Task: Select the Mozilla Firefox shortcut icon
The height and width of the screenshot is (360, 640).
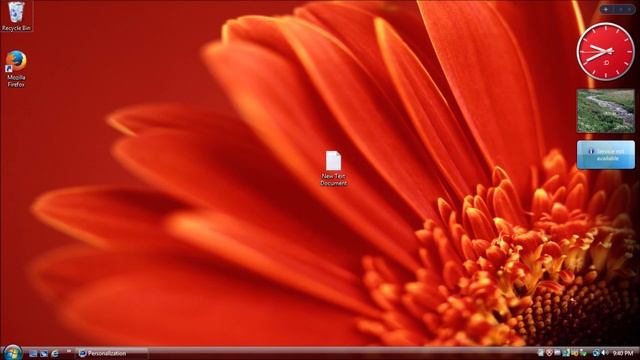Action: tap(16, 69)
